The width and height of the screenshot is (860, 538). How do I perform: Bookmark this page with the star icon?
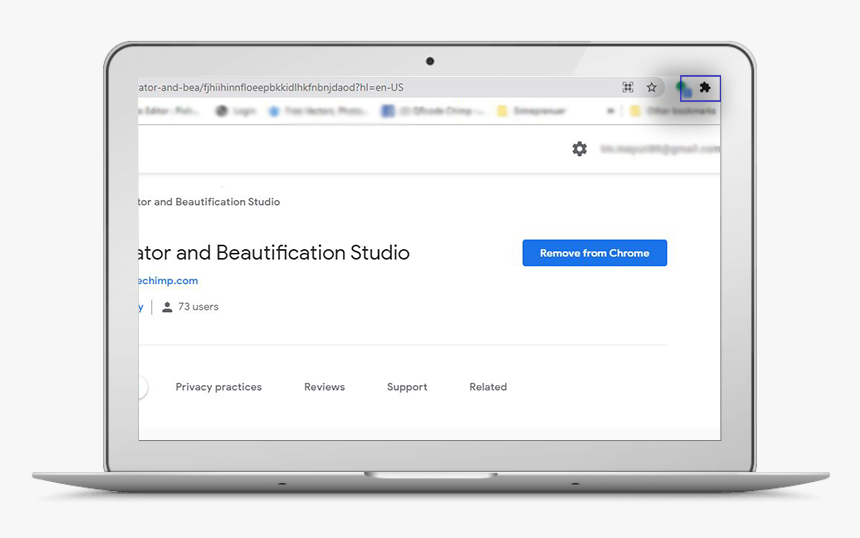click(651, 87)
